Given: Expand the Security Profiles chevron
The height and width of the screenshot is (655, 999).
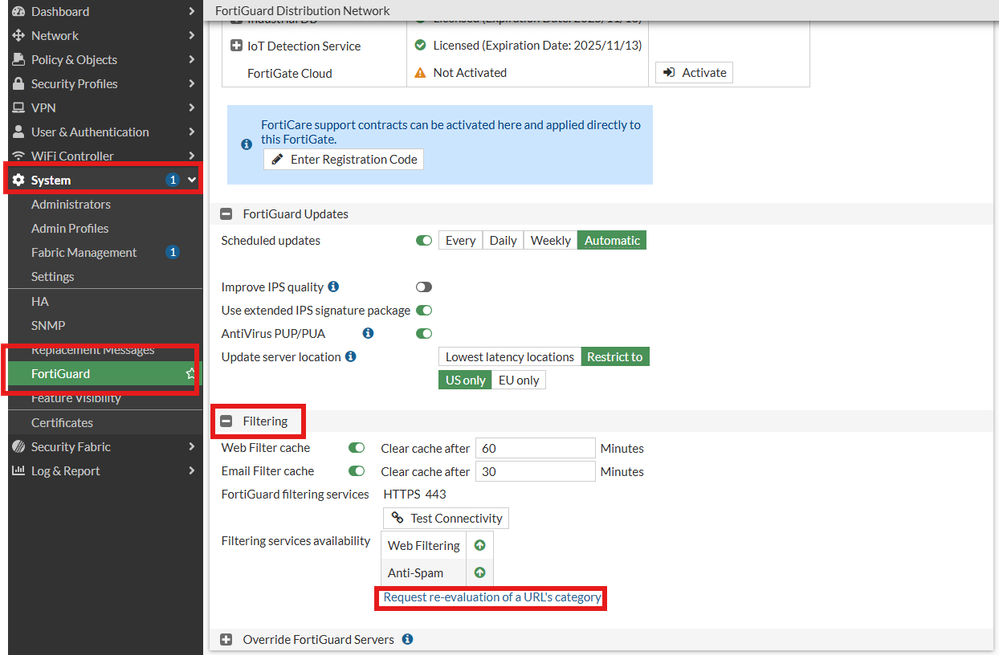Looking at the screenshot, I should coord(192,83).
